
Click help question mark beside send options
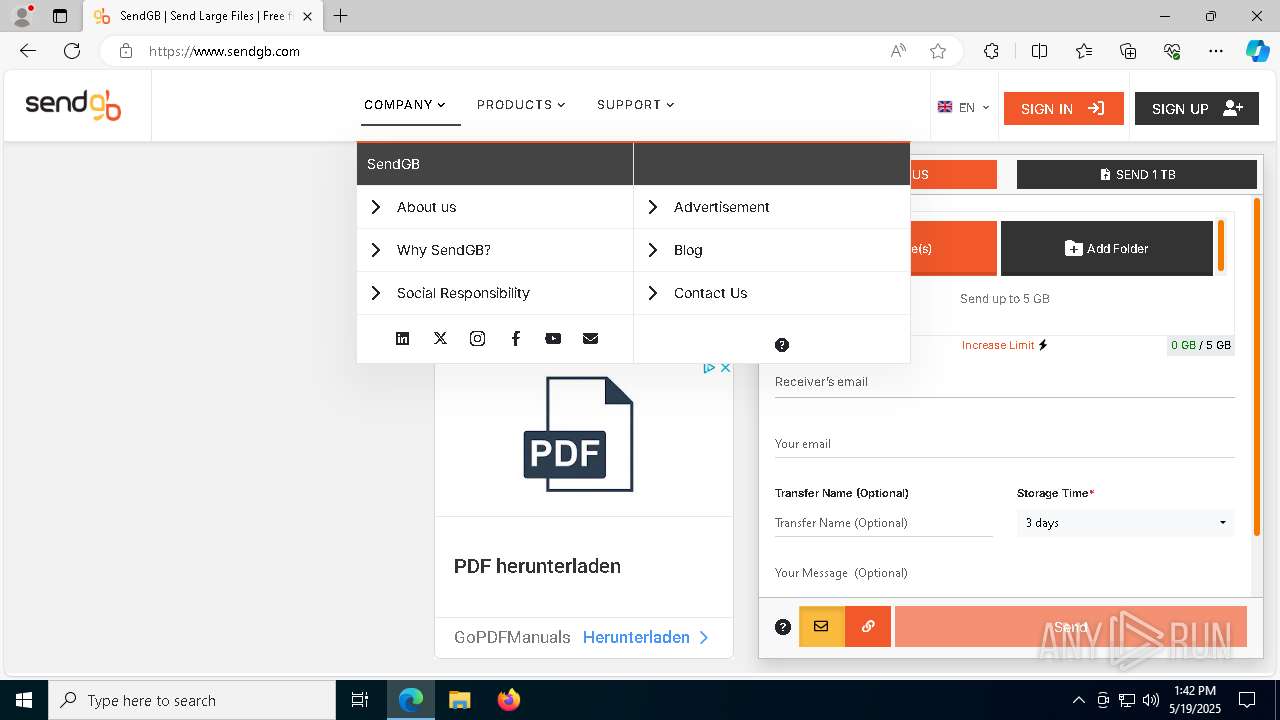(783, 627)
